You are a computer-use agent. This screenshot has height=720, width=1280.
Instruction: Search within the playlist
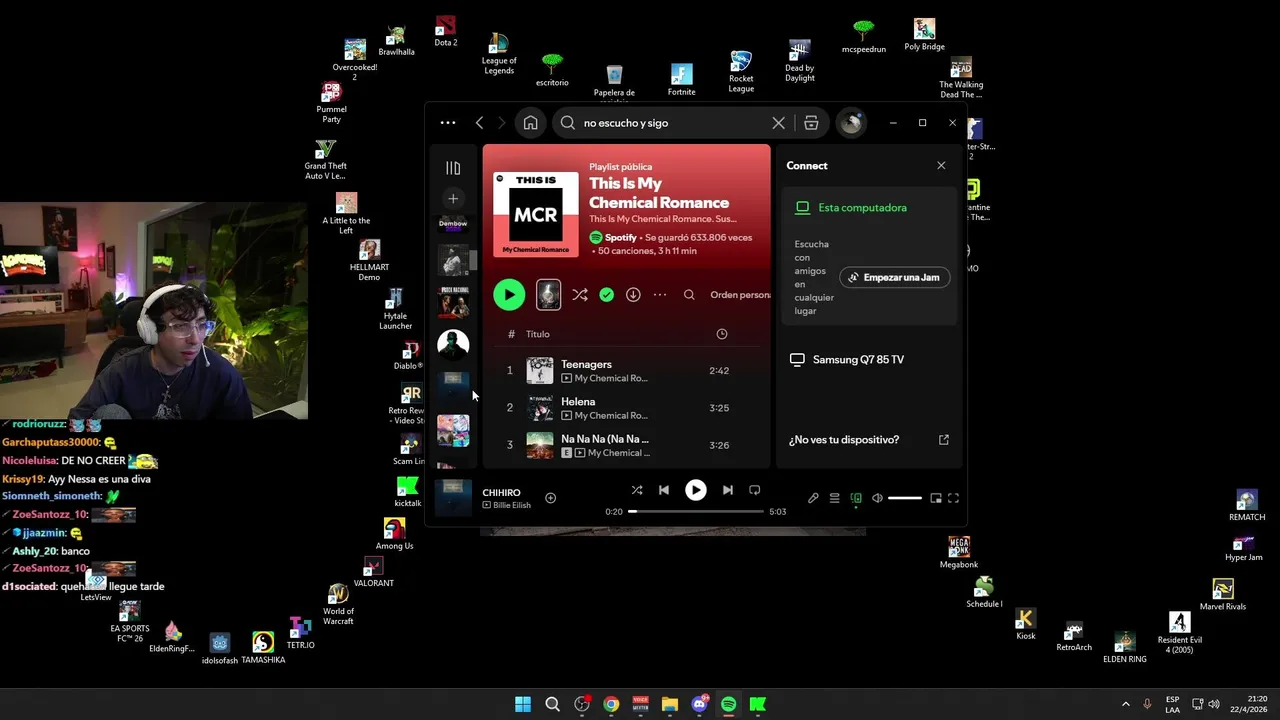click(689, 295)
